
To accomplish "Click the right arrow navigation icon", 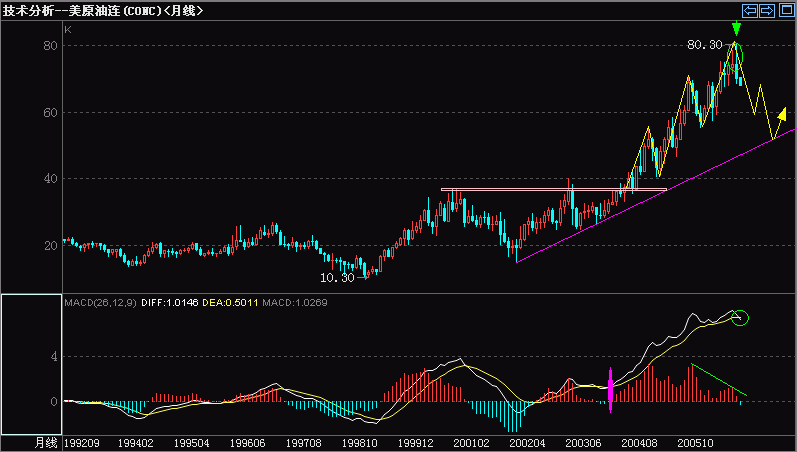I will pyautogui.click(x=767, y=10).
